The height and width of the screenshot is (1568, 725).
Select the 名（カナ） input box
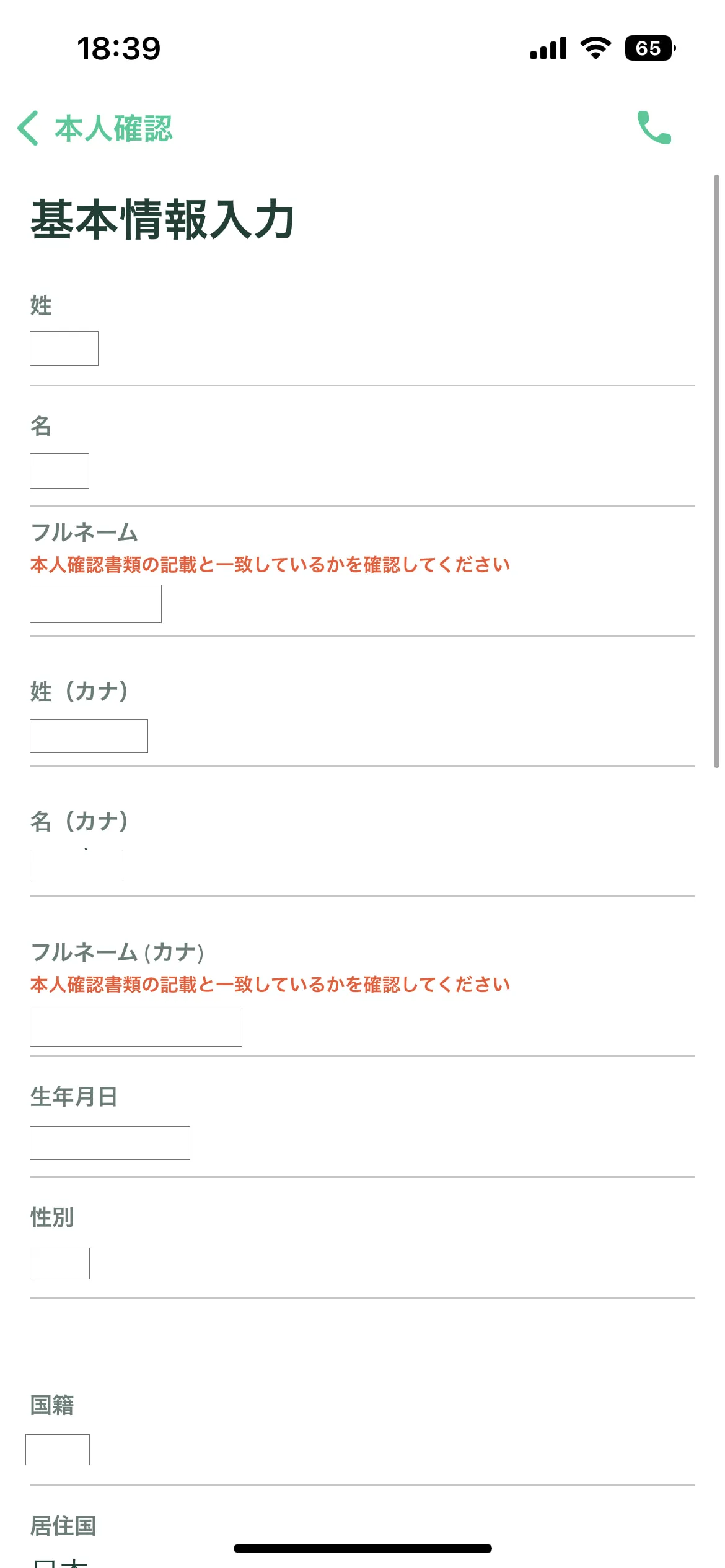click(76, 865)
